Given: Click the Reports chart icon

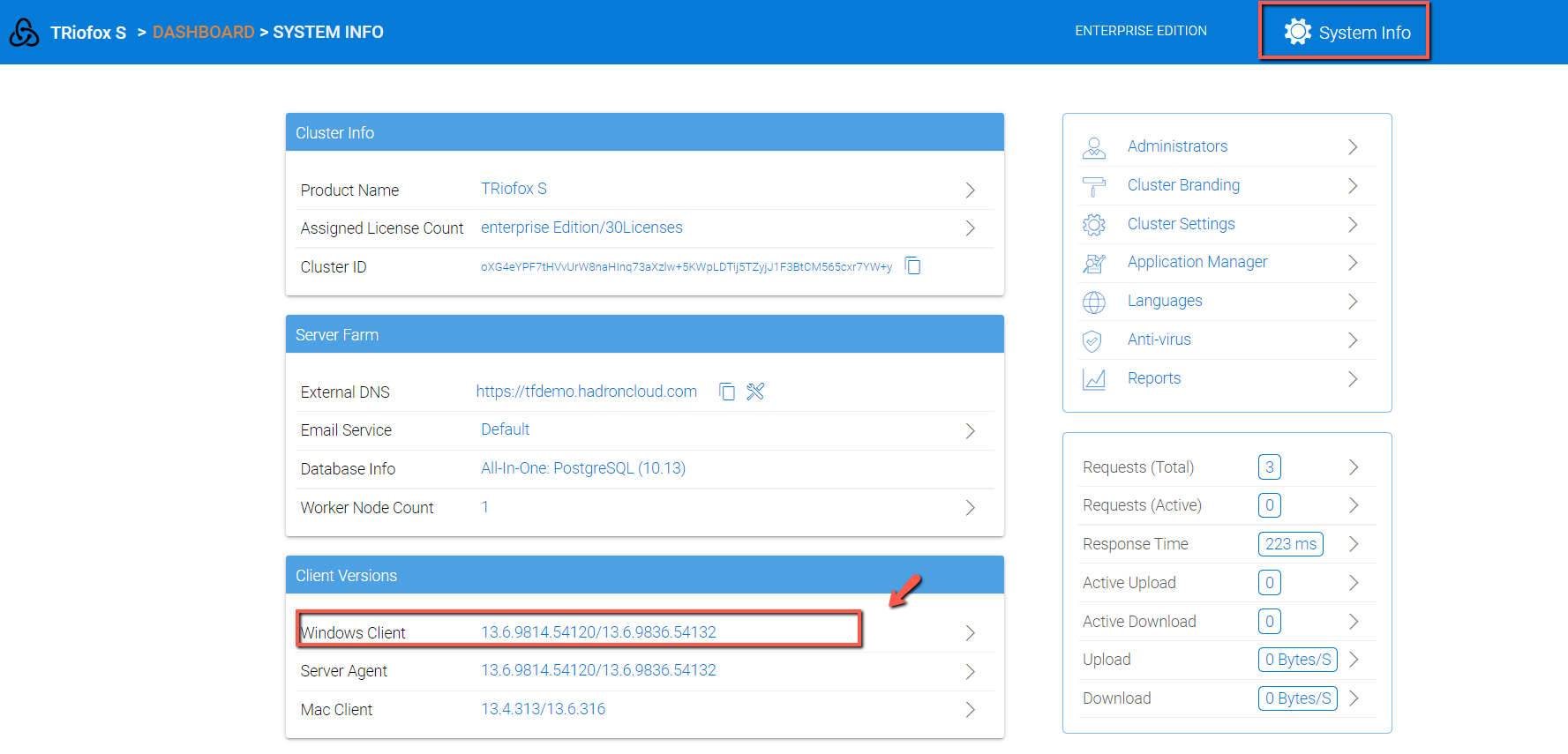Looking at the screenshot, I should 1094,379.
